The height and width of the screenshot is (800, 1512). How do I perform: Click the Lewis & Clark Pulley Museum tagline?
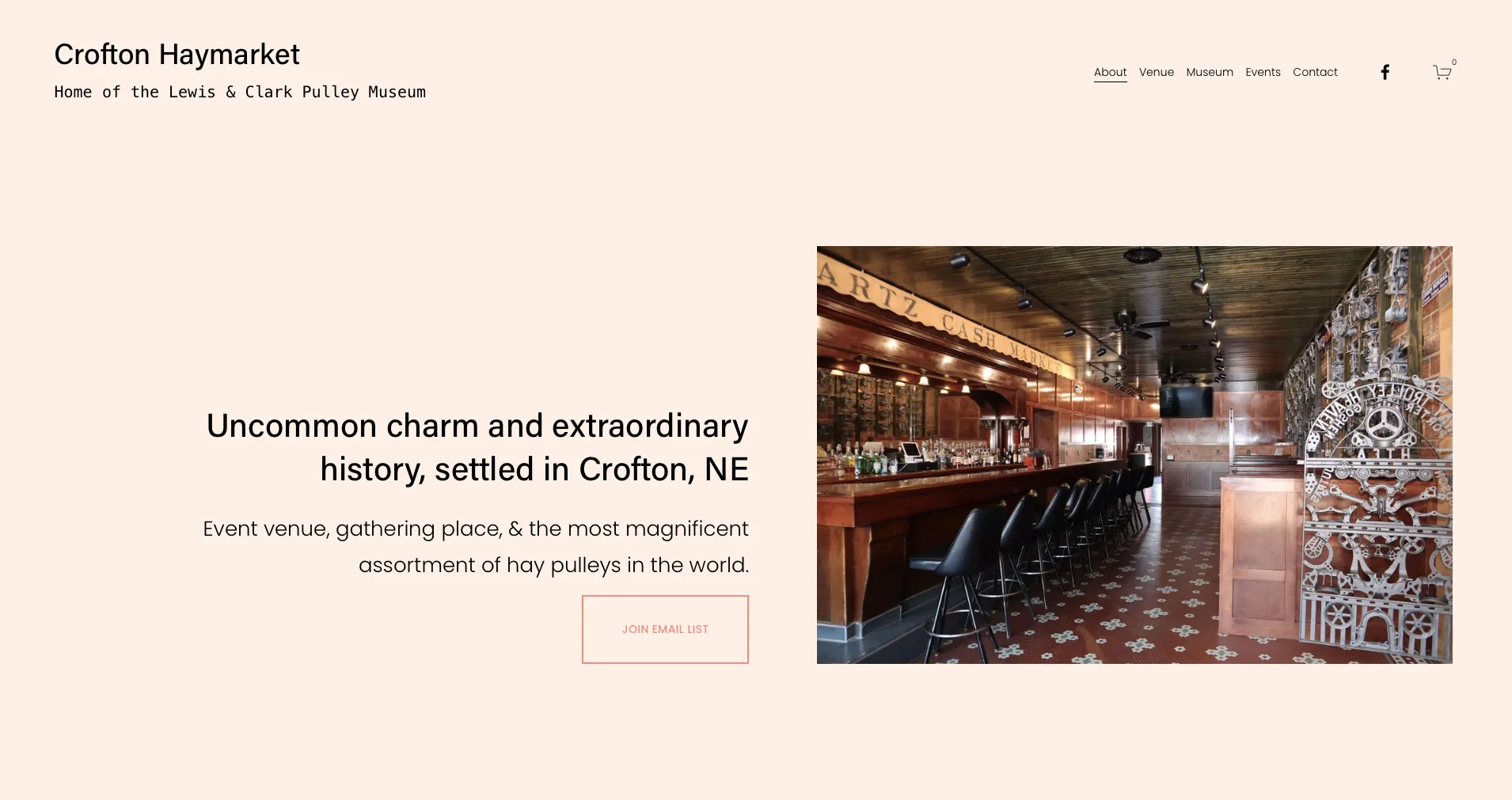pyautogui.click(x=240, y=92)
